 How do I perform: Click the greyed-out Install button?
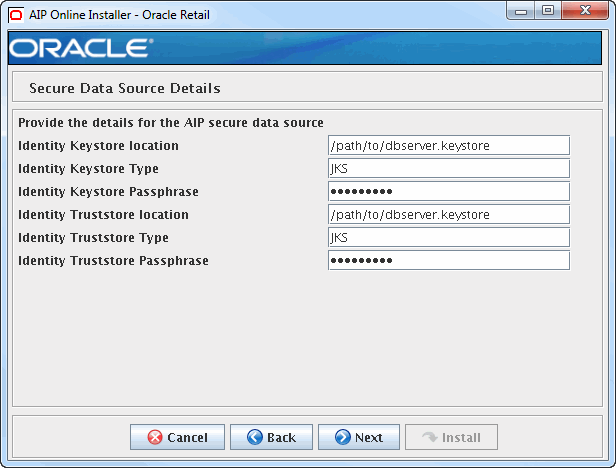[451, 437]
